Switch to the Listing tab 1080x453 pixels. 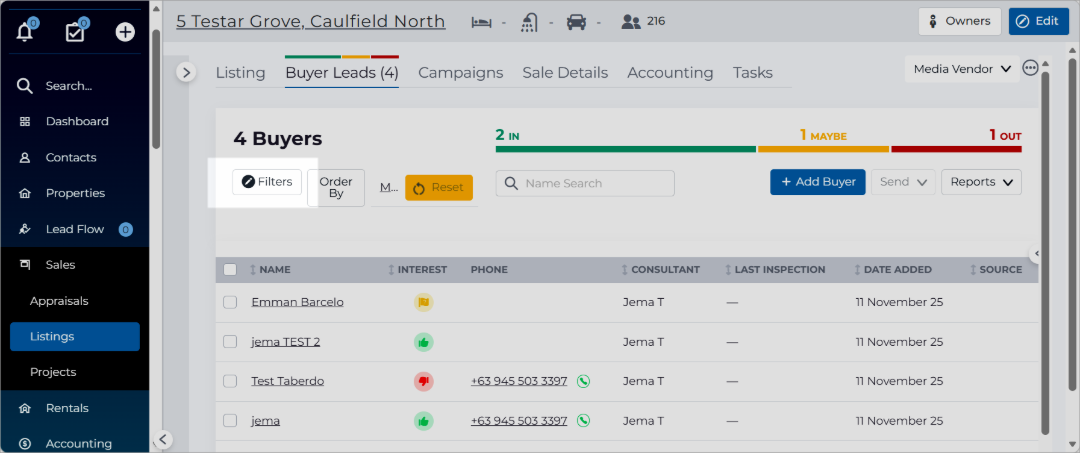pyautogui.click(x=240, y=72)
